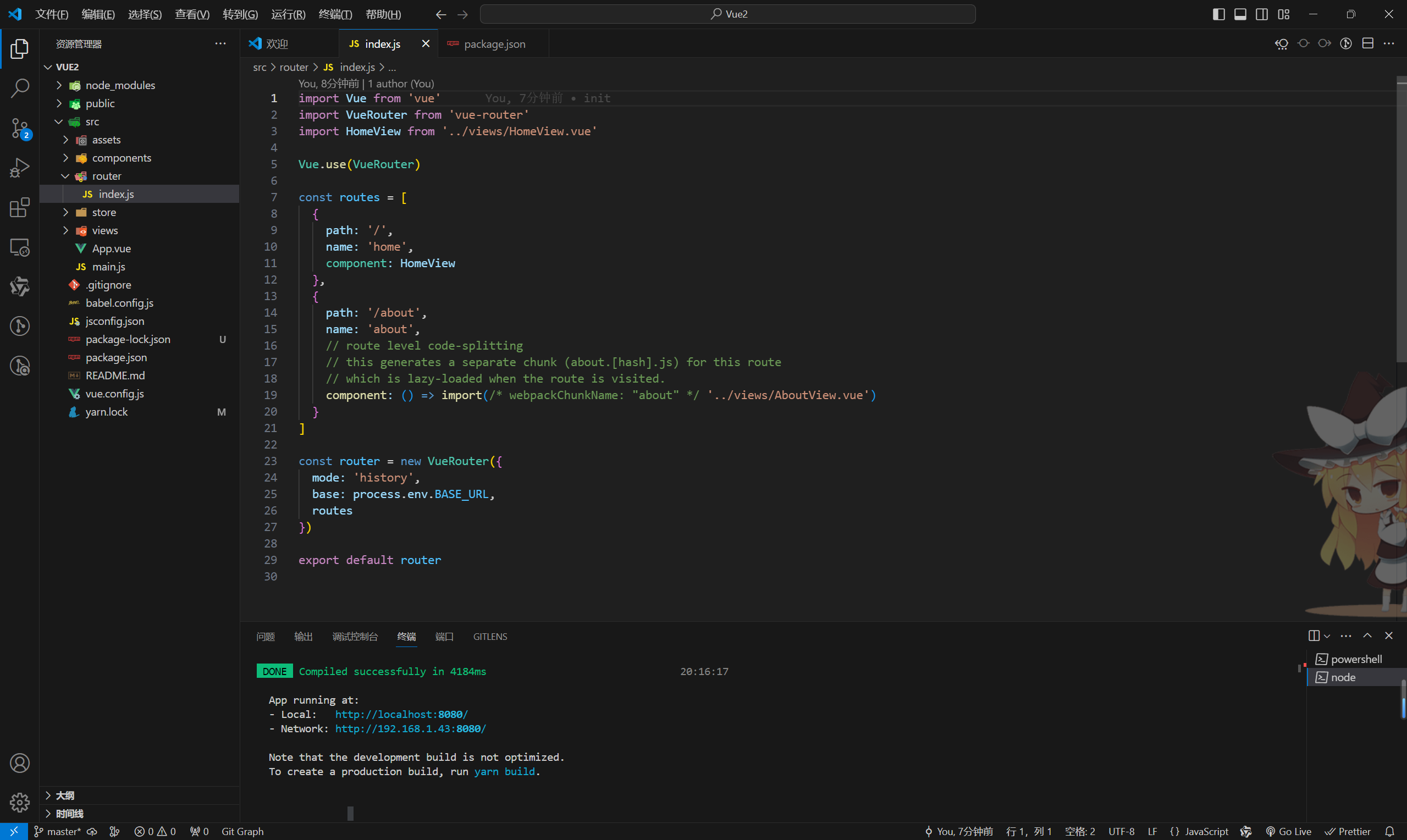Open Explorer panel more actions ellipsis
Image resolution: width=1407 pixels, height=840 pixels.
(x=220, y=43)
